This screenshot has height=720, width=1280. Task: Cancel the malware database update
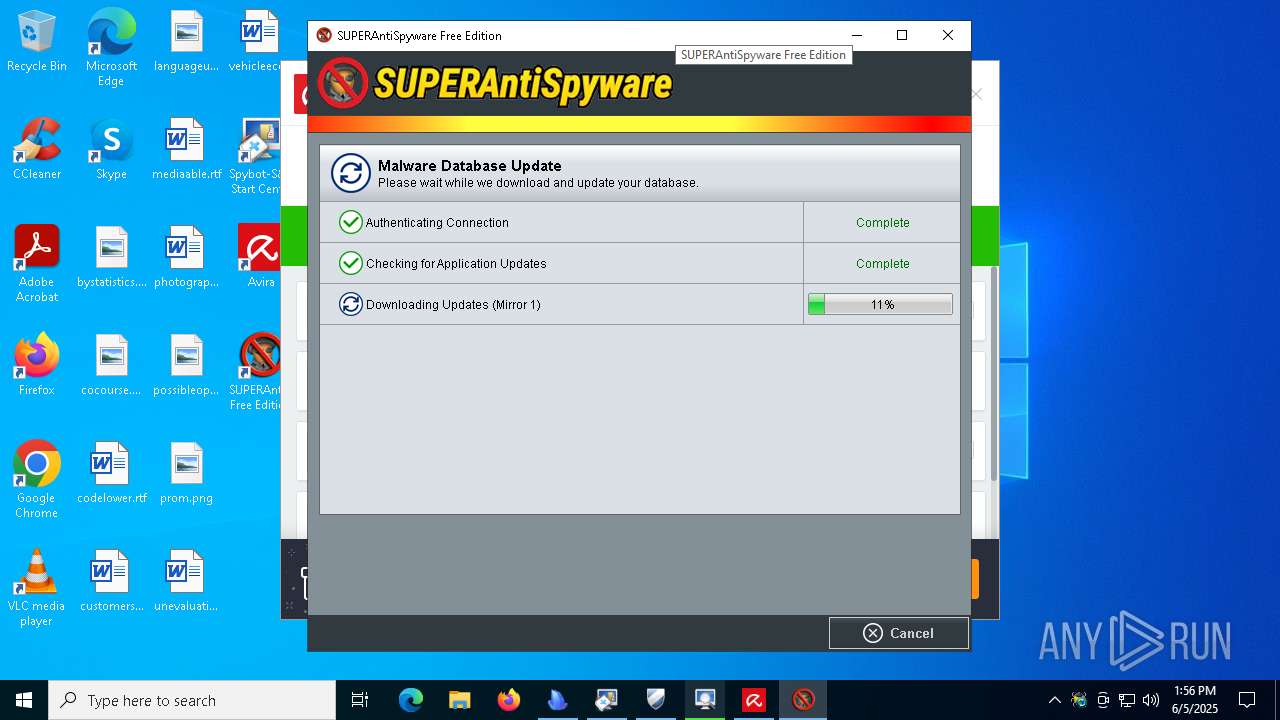[x=898, y=633]
